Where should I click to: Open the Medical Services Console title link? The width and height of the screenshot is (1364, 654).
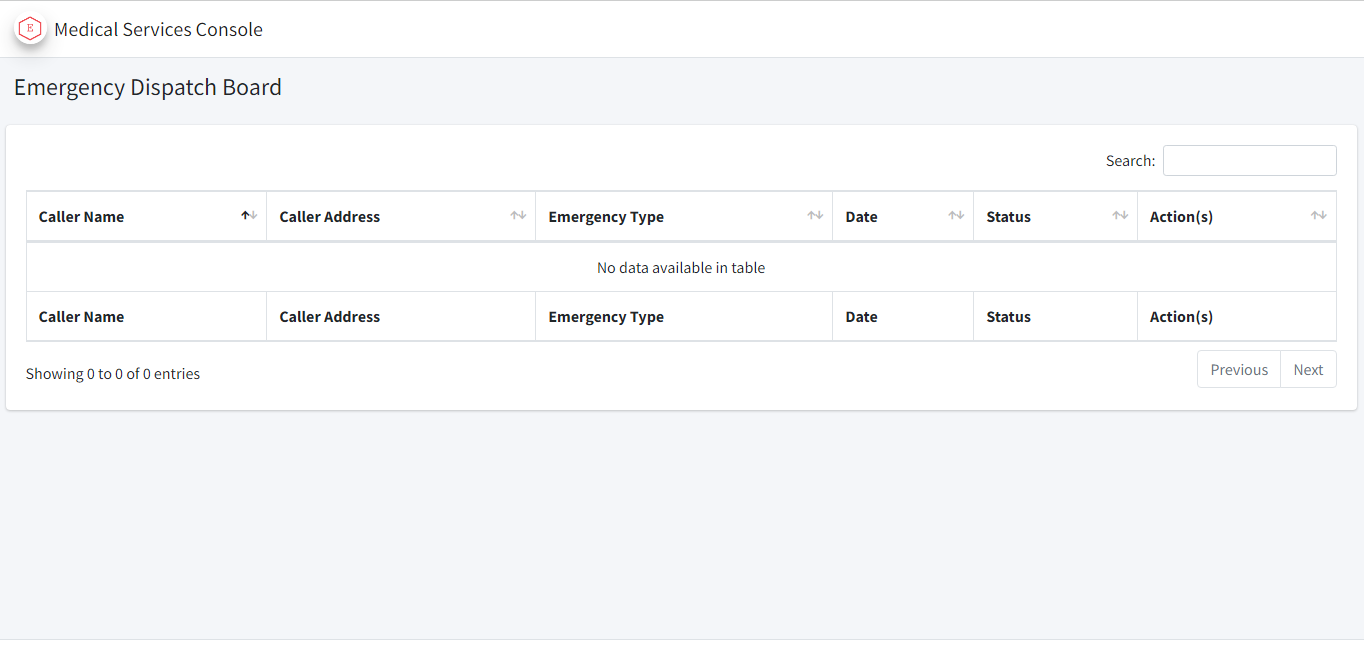(x=158, y=30)
